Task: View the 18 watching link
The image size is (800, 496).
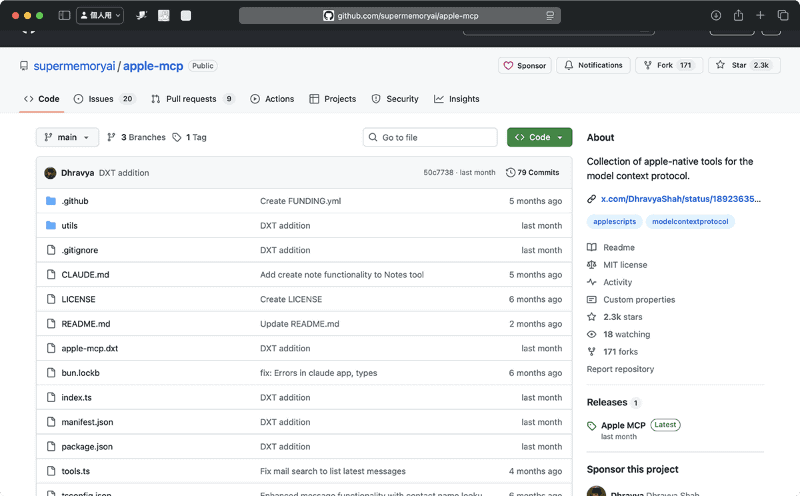Action: (x=627, y=334)
